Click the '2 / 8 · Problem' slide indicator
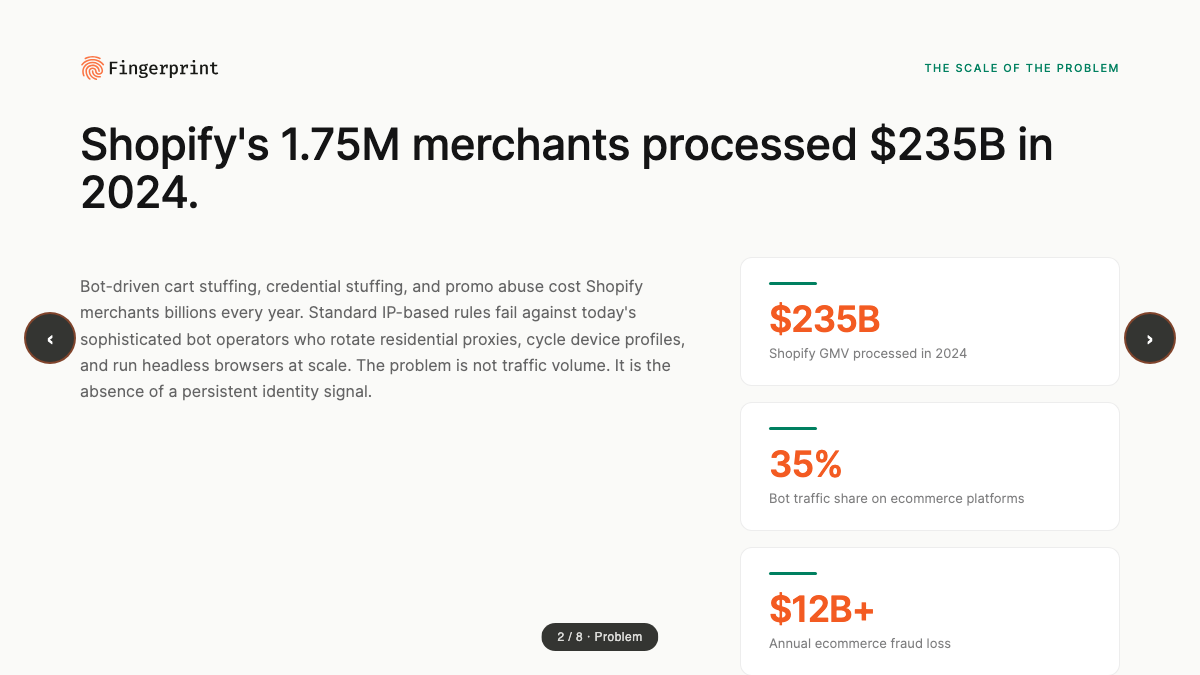 600,637
